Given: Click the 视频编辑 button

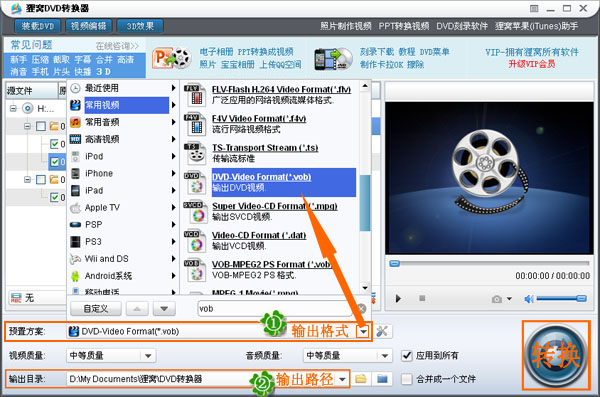Looking at the screenshot, I should pyautogui.click(x=89, y=26).
